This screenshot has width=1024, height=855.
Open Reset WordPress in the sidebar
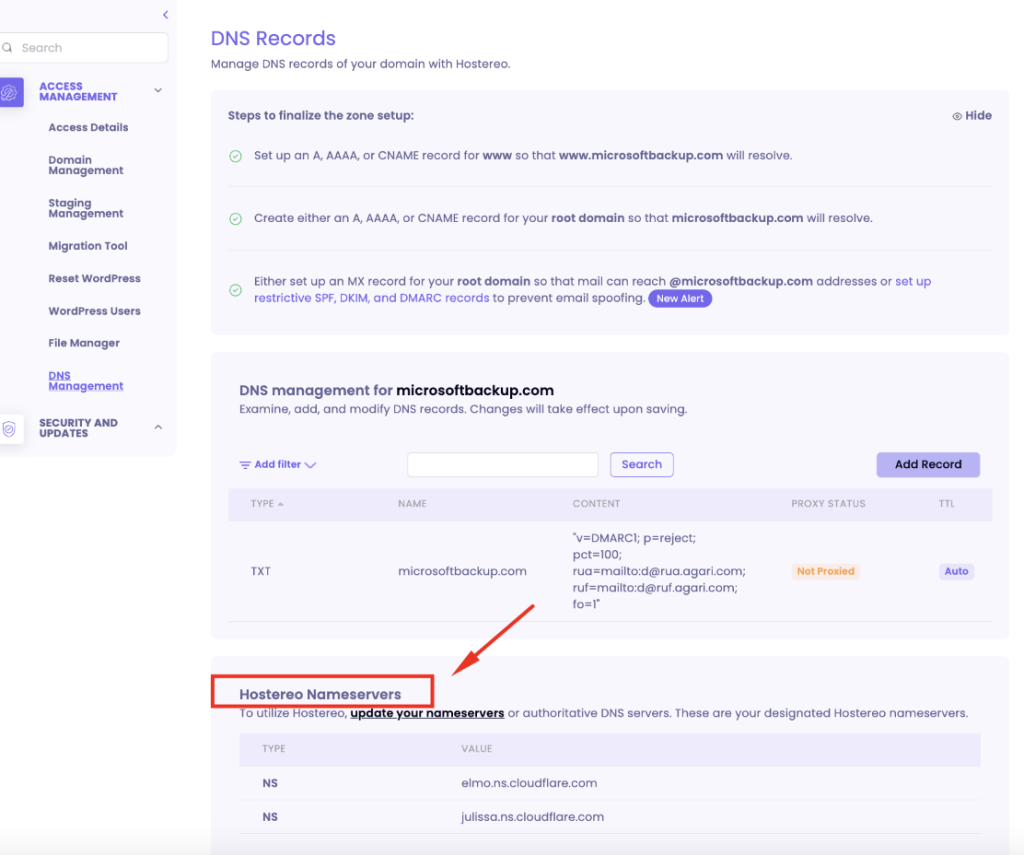94,278
